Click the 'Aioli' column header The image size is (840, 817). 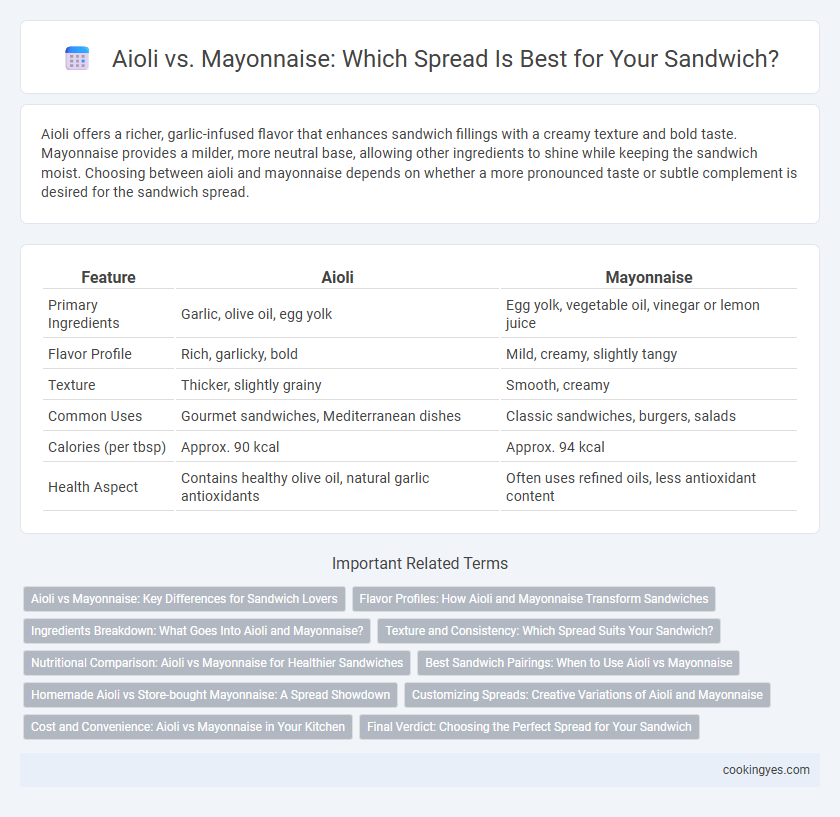click(x=338, y=277)
